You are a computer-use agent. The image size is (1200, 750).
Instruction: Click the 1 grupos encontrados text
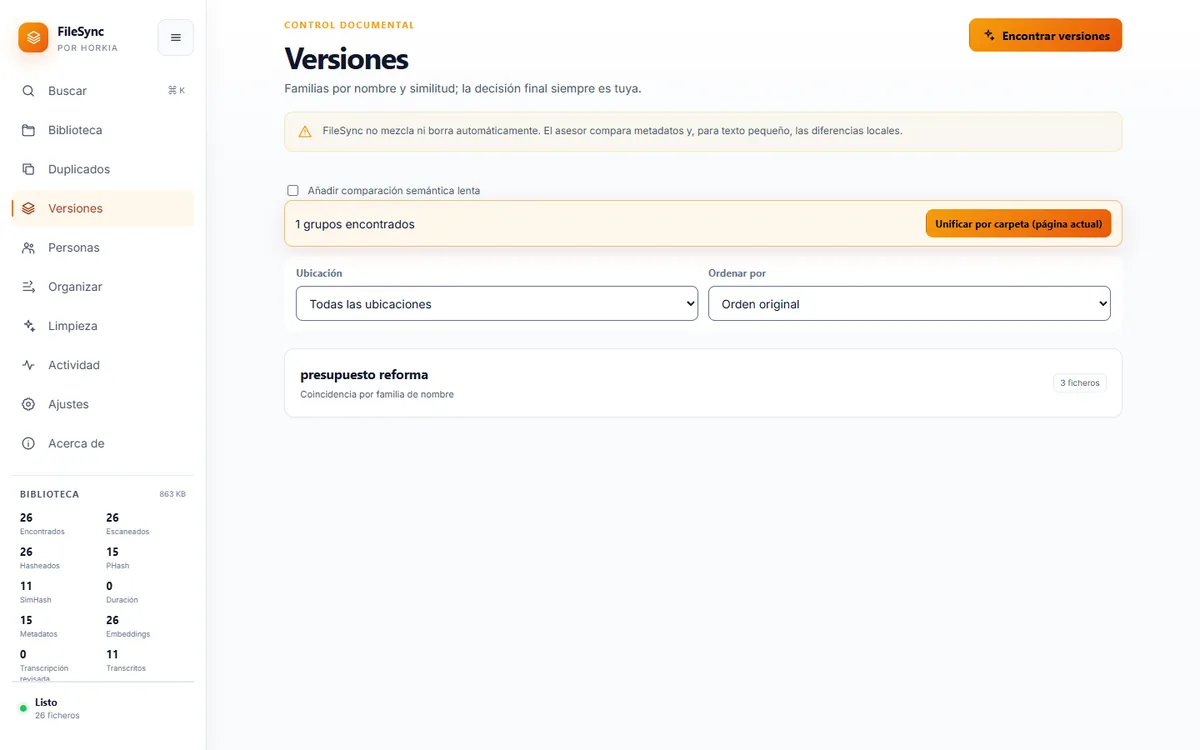point(355,224)
